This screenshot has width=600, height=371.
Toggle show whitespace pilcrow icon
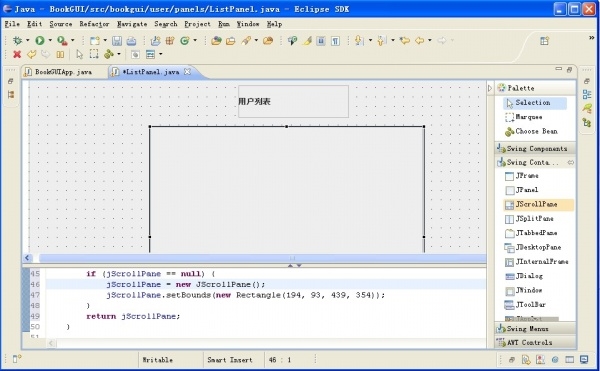point(335,41)
